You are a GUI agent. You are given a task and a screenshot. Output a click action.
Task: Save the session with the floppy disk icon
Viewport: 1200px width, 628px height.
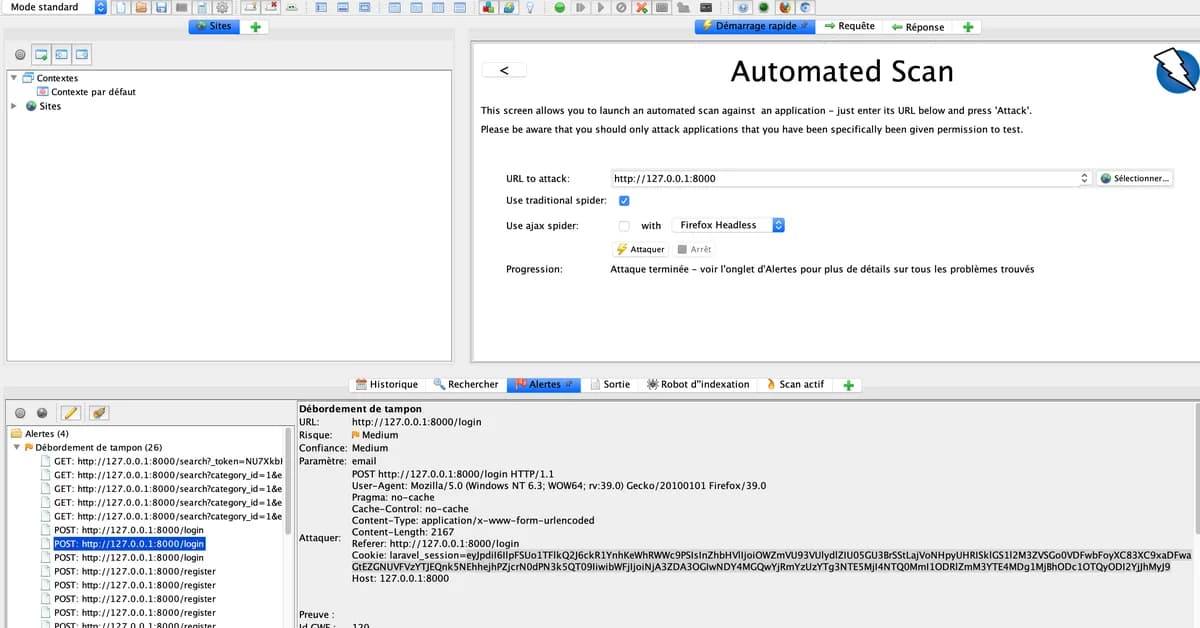(x=161, y=9)
